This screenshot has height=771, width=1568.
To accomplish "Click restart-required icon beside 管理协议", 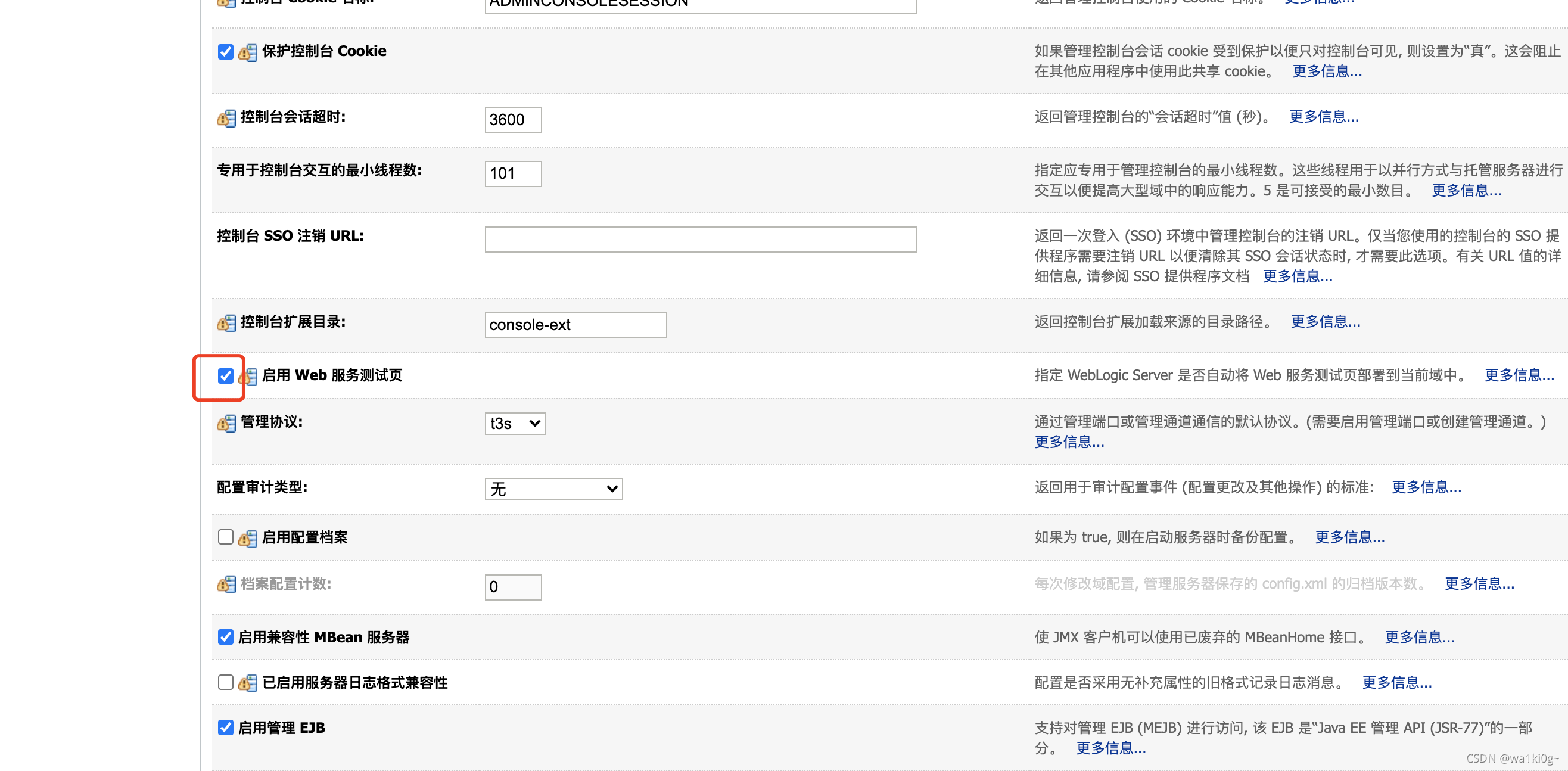I will pos(226,422).
